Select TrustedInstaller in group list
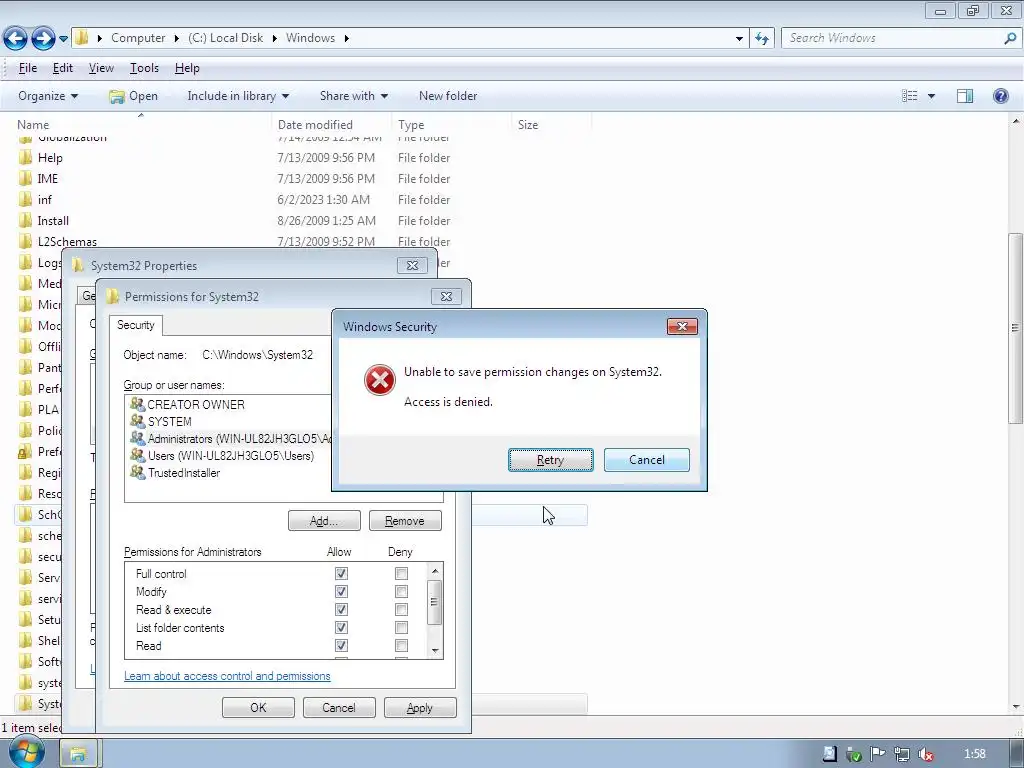Image resolution: width=1024 pixels, height=768 pixels. click(x=175, y=473)
